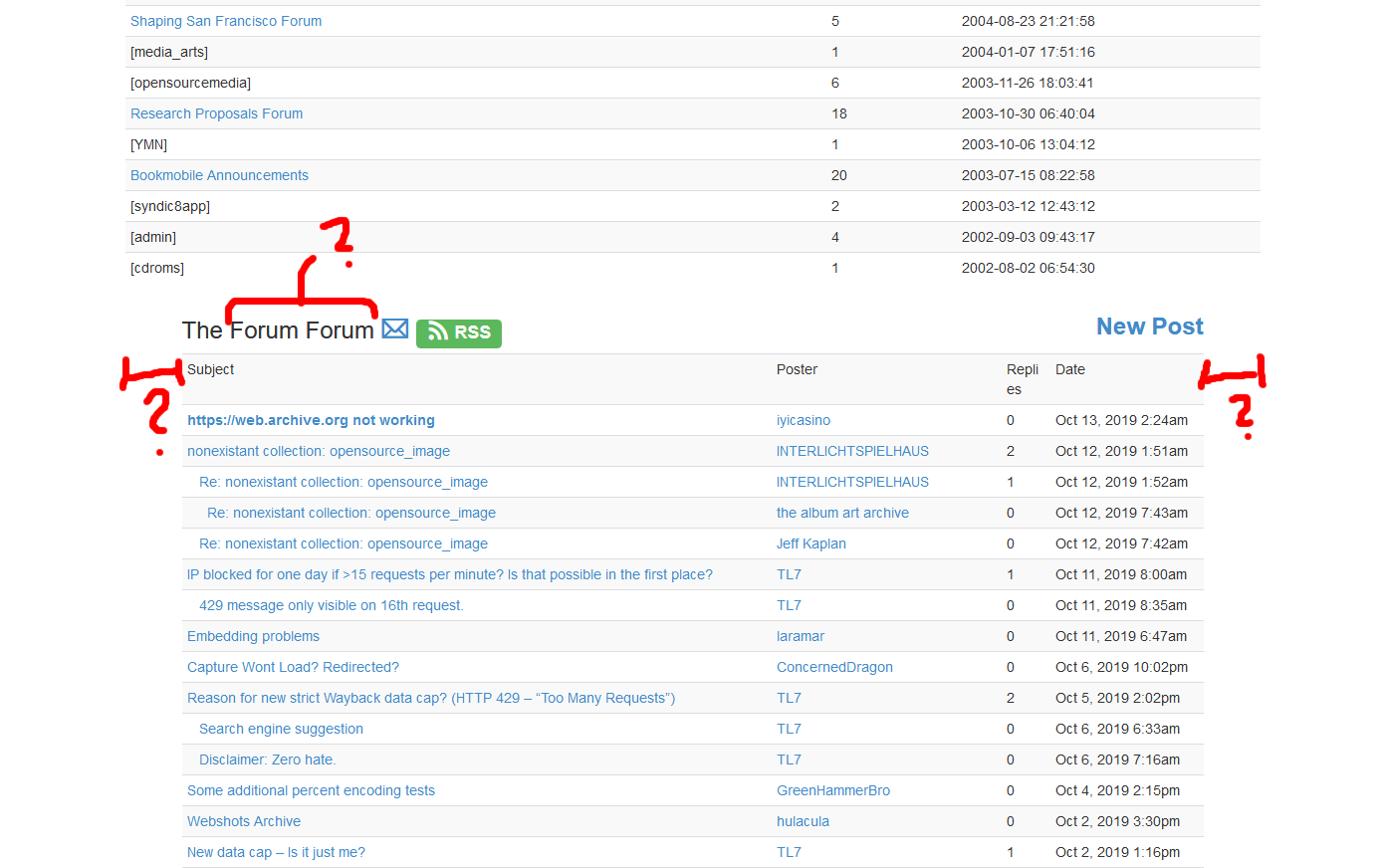
Task: Click the Poster column header
Action: [x=797, y=369]
